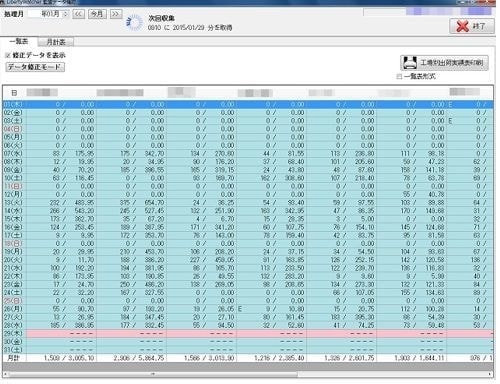Image resolution: width=500 pixels, height=384 pixels.
Task: Click horizontal scrollbar left arrow
Action: pos(6,374)
